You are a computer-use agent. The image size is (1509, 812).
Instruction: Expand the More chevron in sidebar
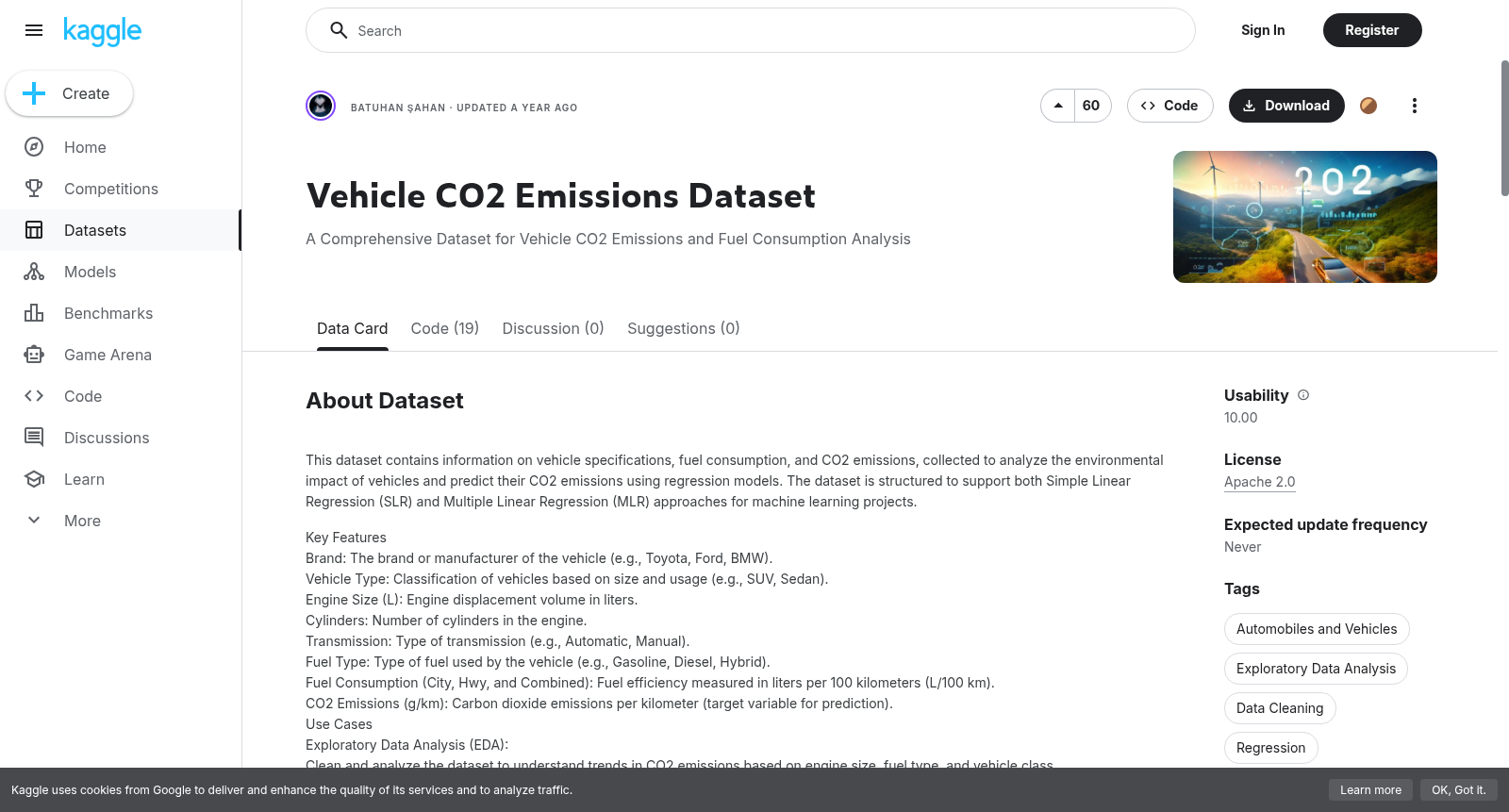(x=34, y=521)
